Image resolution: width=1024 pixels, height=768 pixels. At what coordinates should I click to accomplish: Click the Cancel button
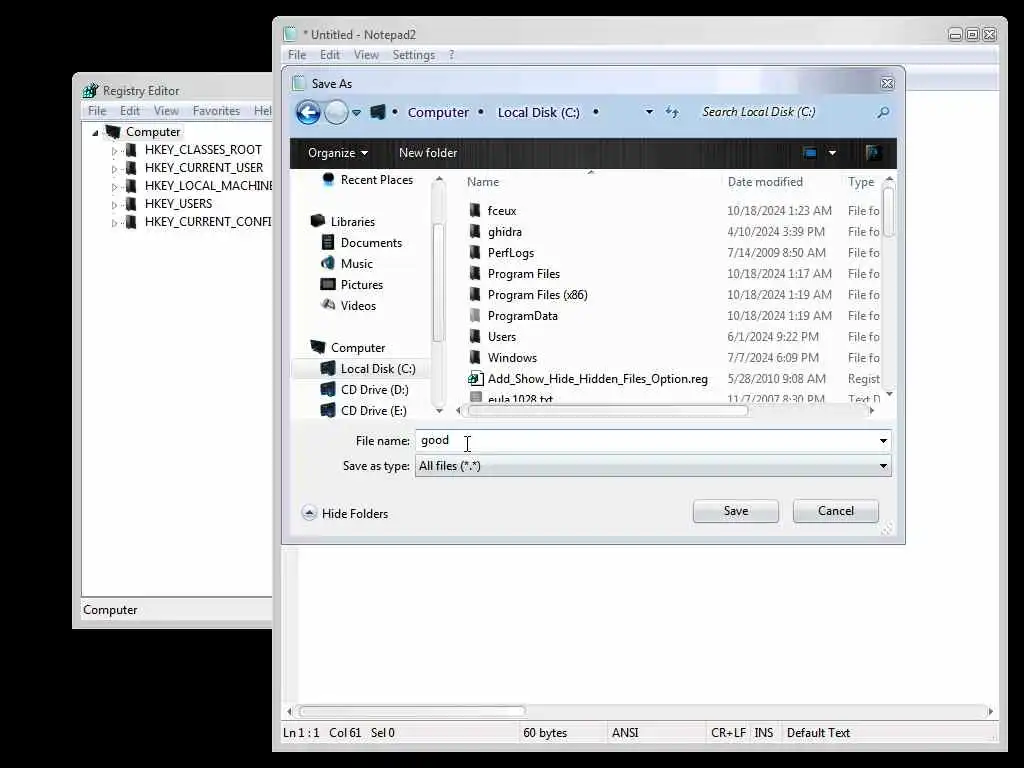pyautogui.click(x=836, y=511)
